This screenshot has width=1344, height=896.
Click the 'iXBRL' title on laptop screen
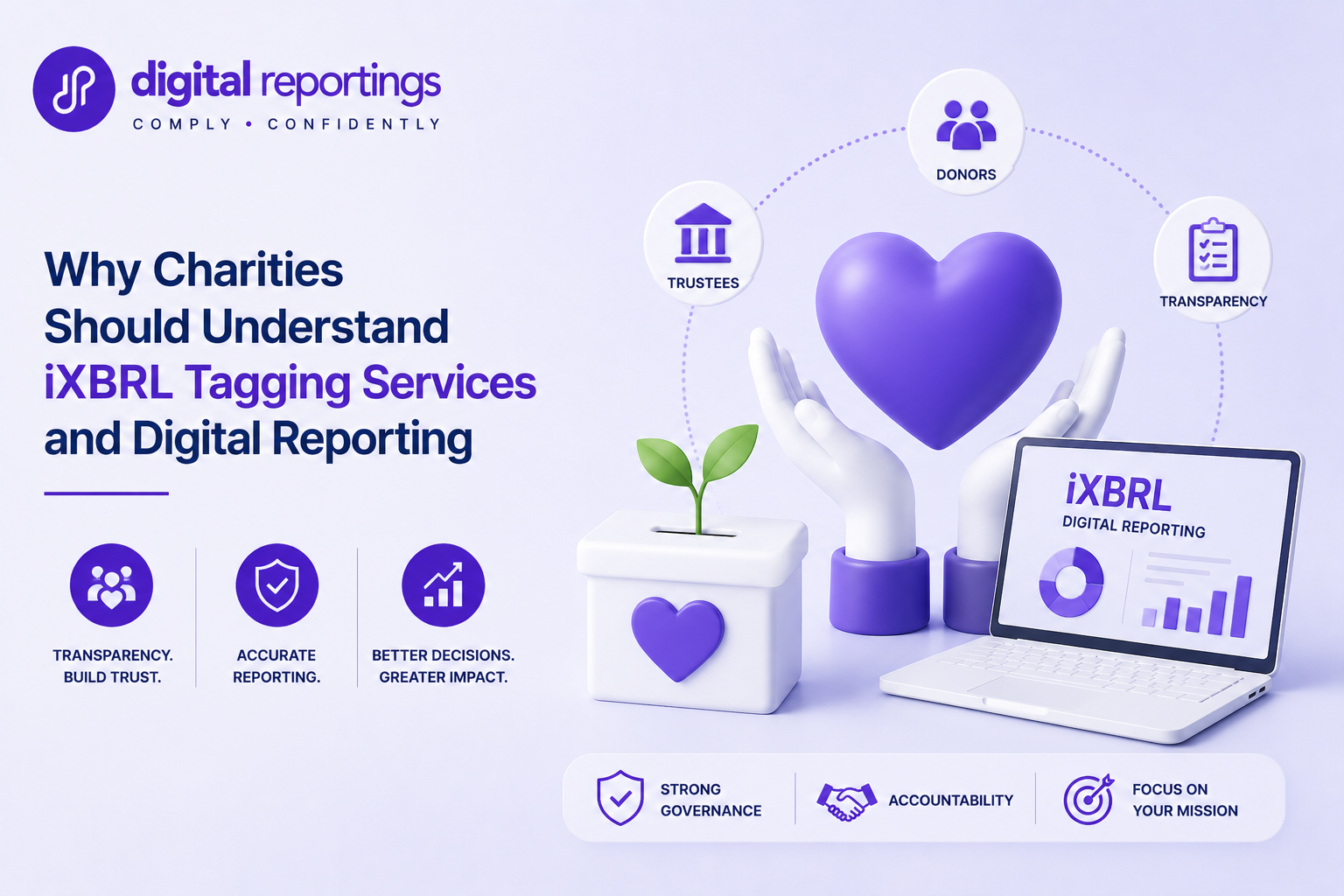click(x=1118, y=493)
